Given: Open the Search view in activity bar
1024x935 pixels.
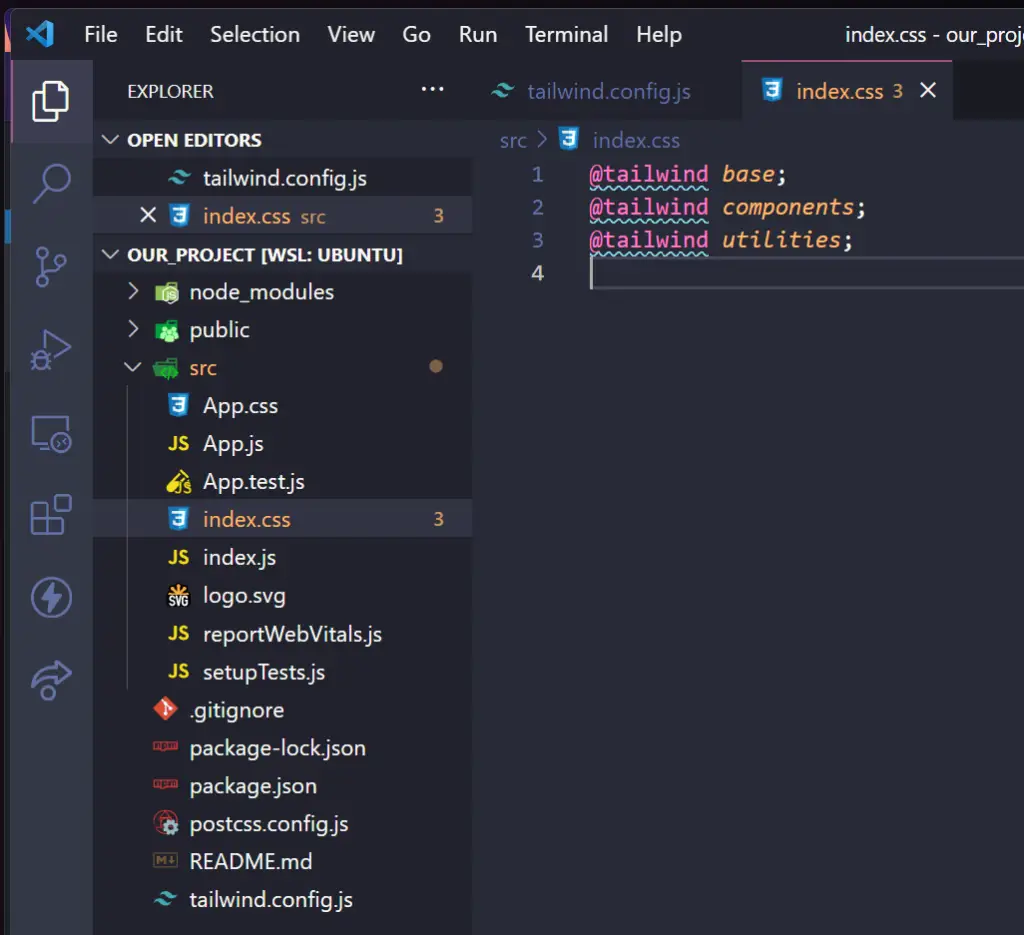Looking at the screenshot, I should click(51, 183).
